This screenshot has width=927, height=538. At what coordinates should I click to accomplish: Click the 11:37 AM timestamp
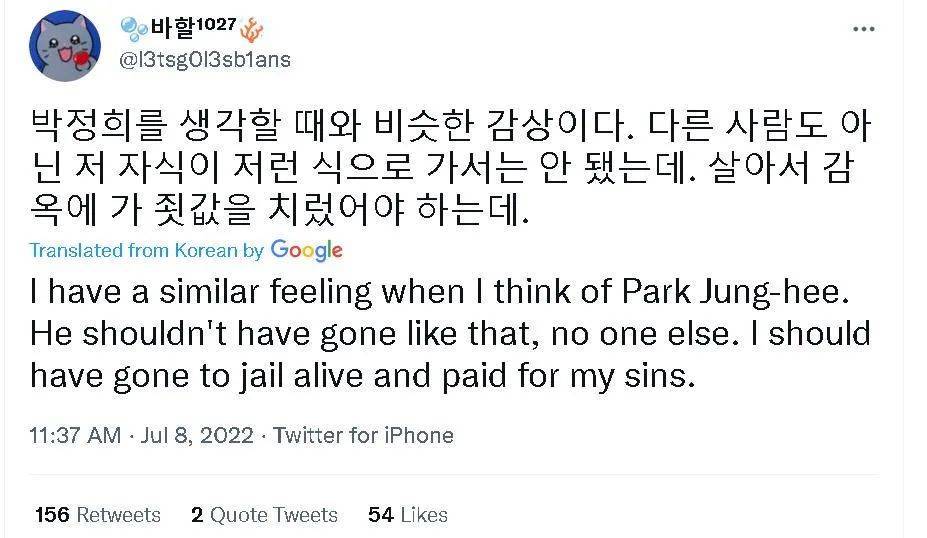pos(75,436)
